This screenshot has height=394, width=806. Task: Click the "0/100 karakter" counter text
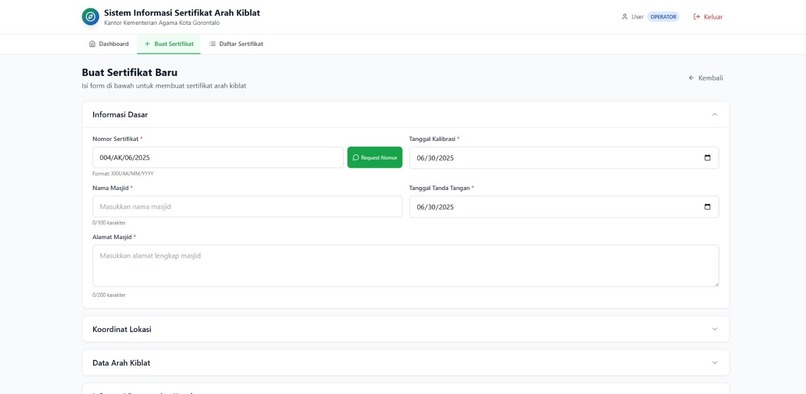pos(109,223)
